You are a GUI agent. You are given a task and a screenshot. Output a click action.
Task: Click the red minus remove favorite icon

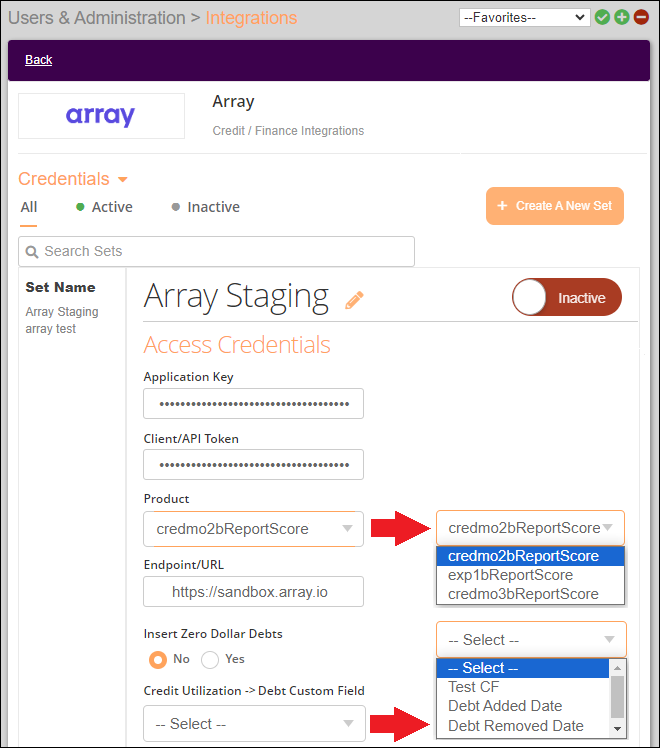click(641, 18)
